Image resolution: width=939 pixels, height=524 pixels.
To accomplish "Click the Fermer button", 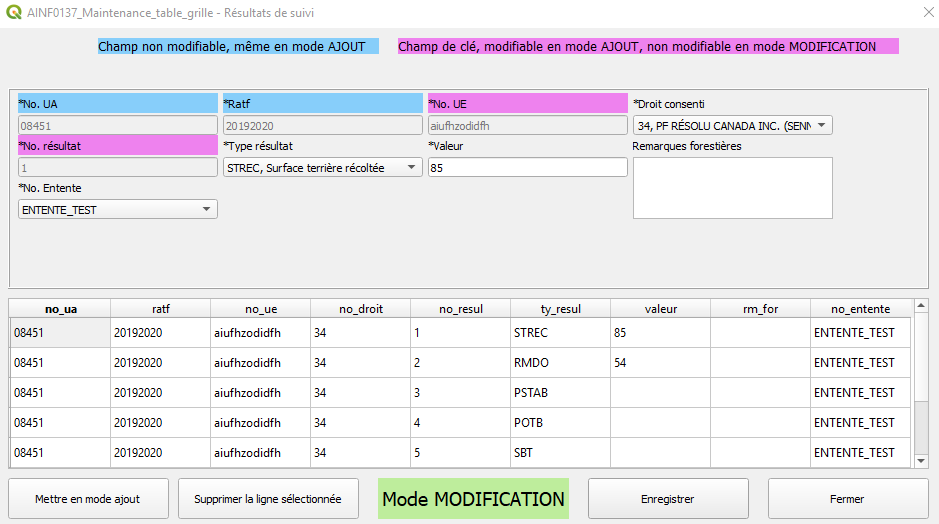I will [848, 499].
